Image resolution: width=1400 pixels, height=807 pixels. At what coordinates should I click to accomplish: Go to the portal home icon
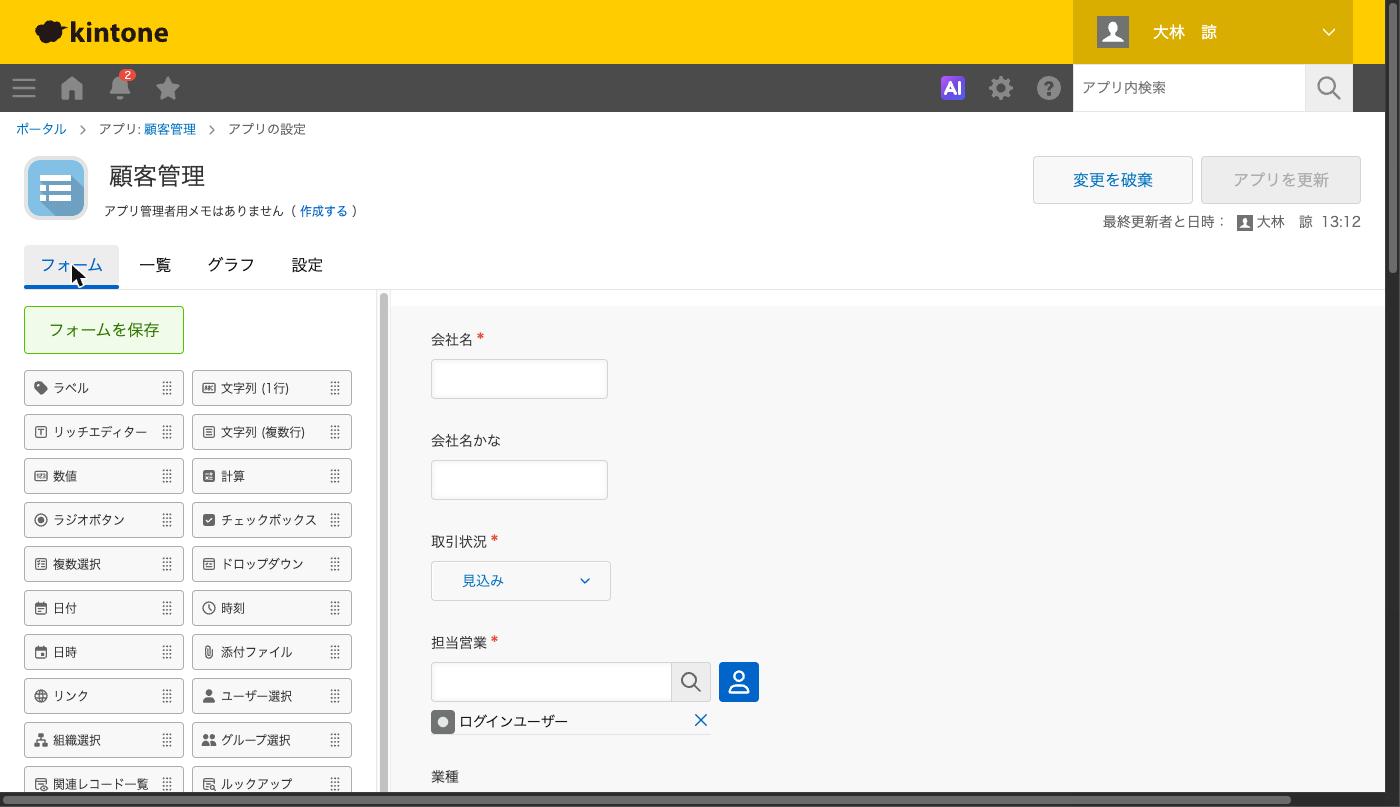pos(72,88)
